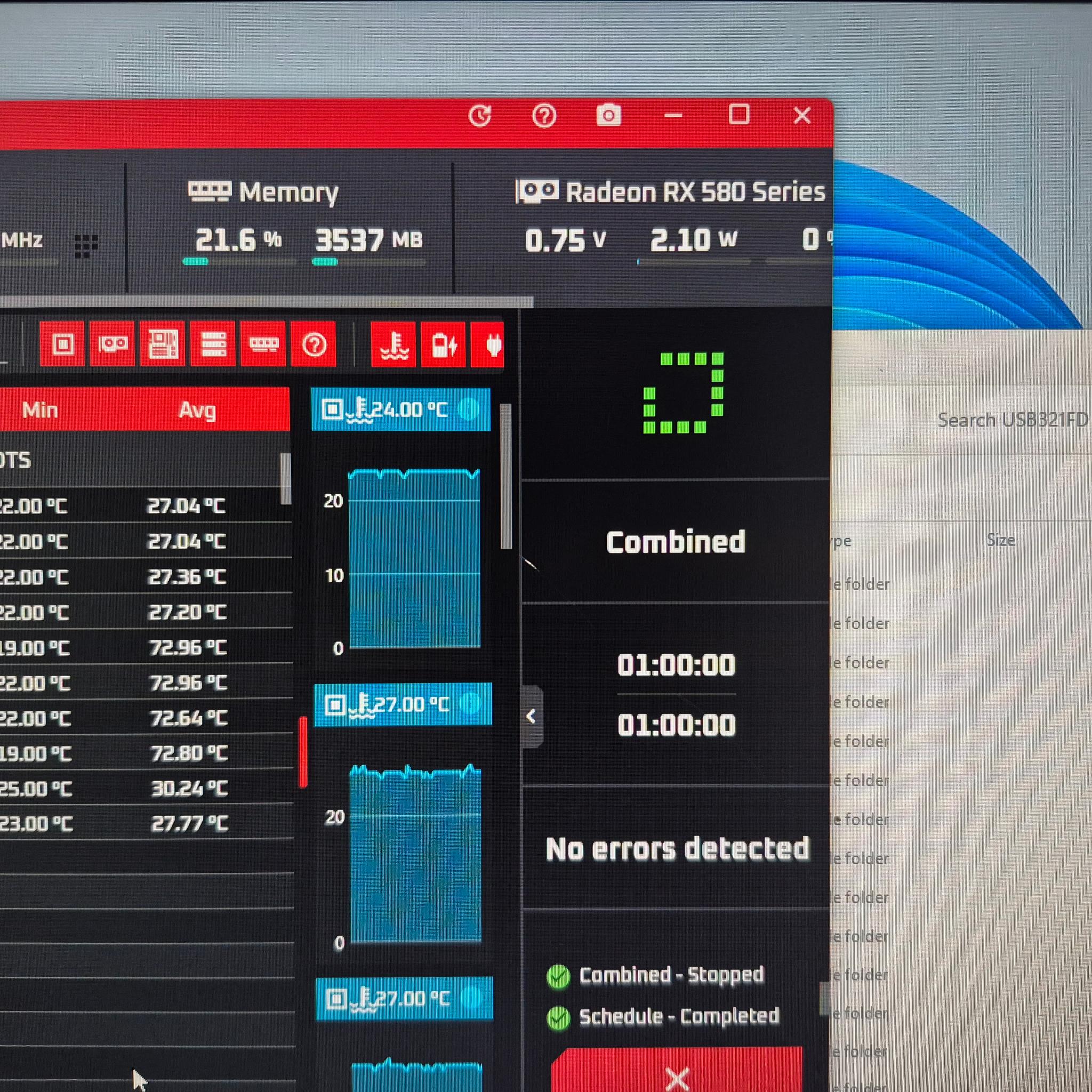Click the red X button below schedule status
This screenshot has width=1092, height=1092.
677,1070
